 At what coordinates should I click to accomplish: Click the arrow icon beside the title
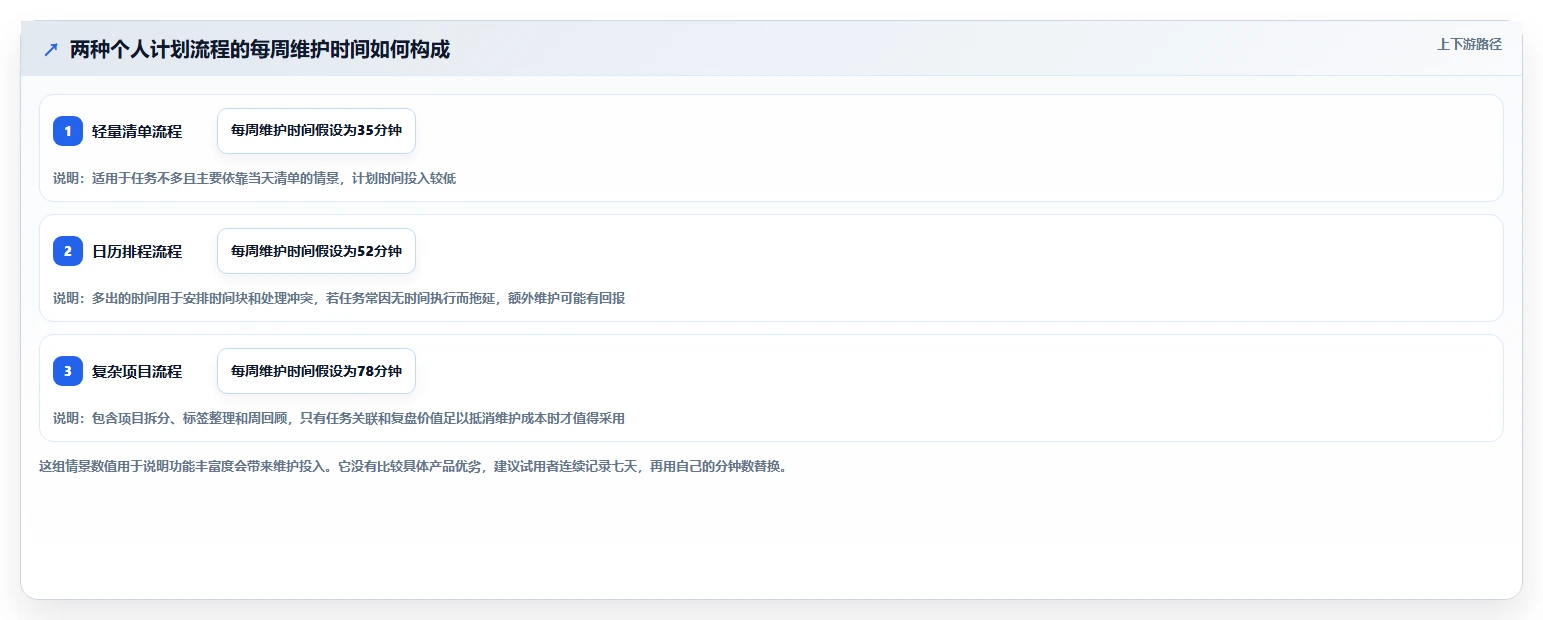(x=51, y=49)
